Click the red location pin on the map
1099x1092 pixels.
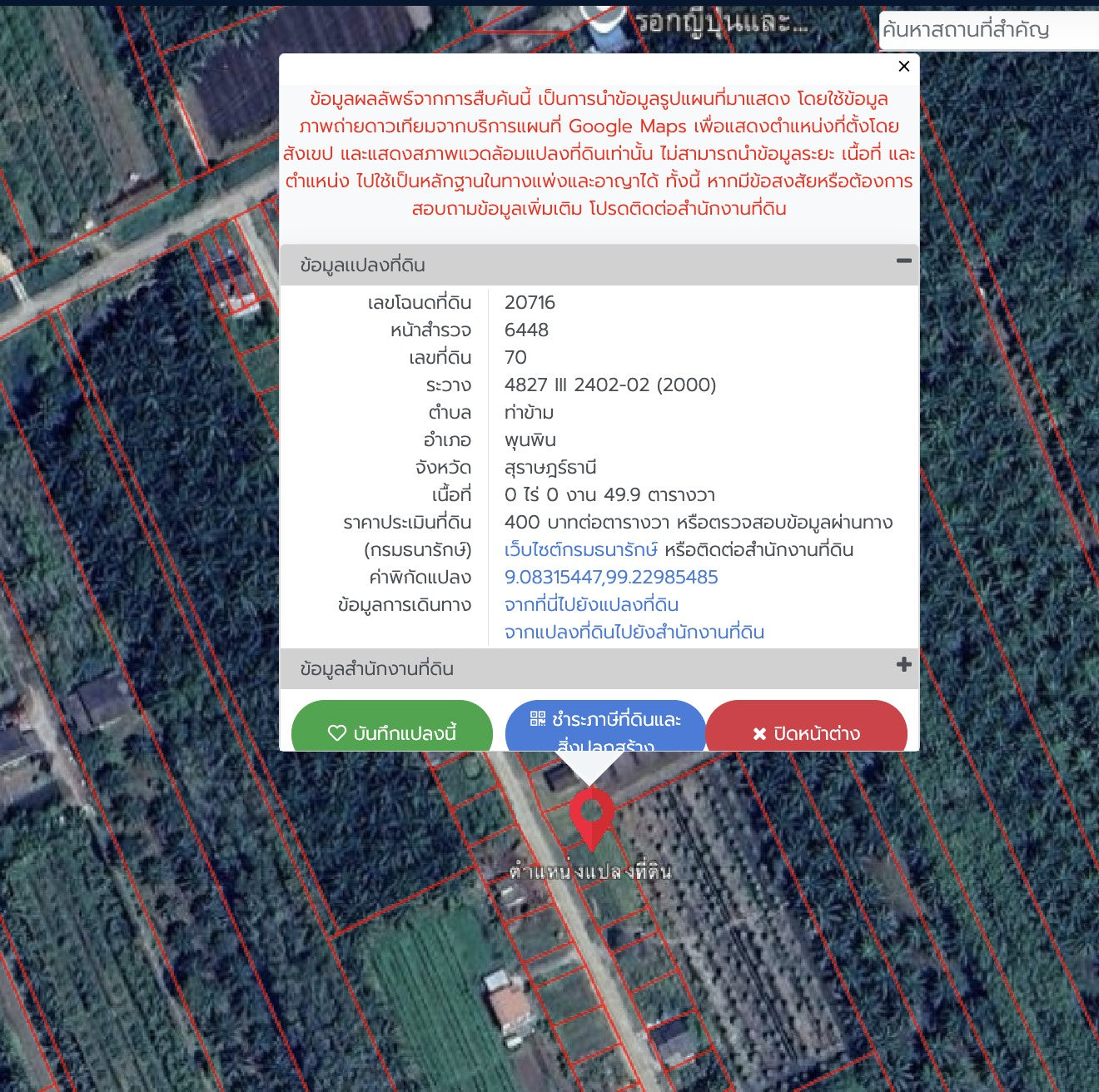pos(591,815)
